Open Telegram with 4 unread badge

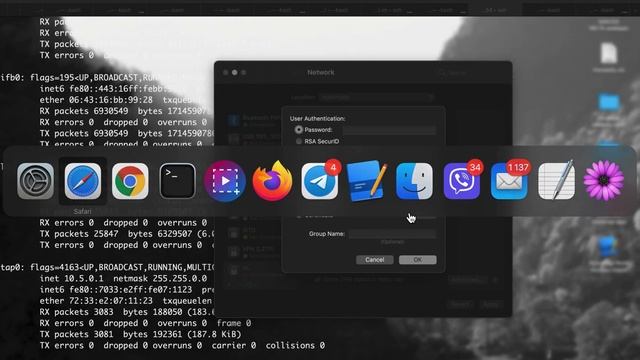click(320, 181)
